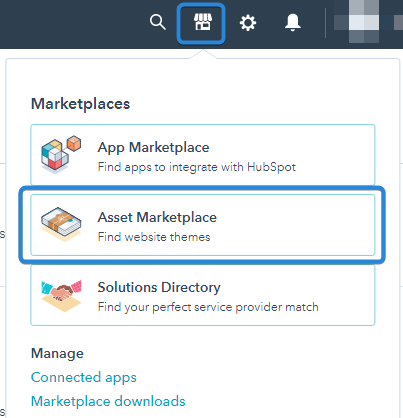Click the Marketplaces heading
The height and width of the screenshot is (418, 403).
(x=80, y=104)
